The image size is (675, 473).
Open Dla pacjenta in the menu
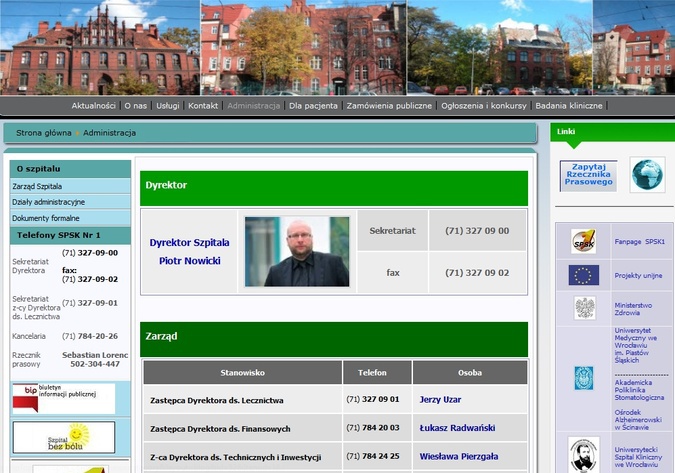pos(313,106)
